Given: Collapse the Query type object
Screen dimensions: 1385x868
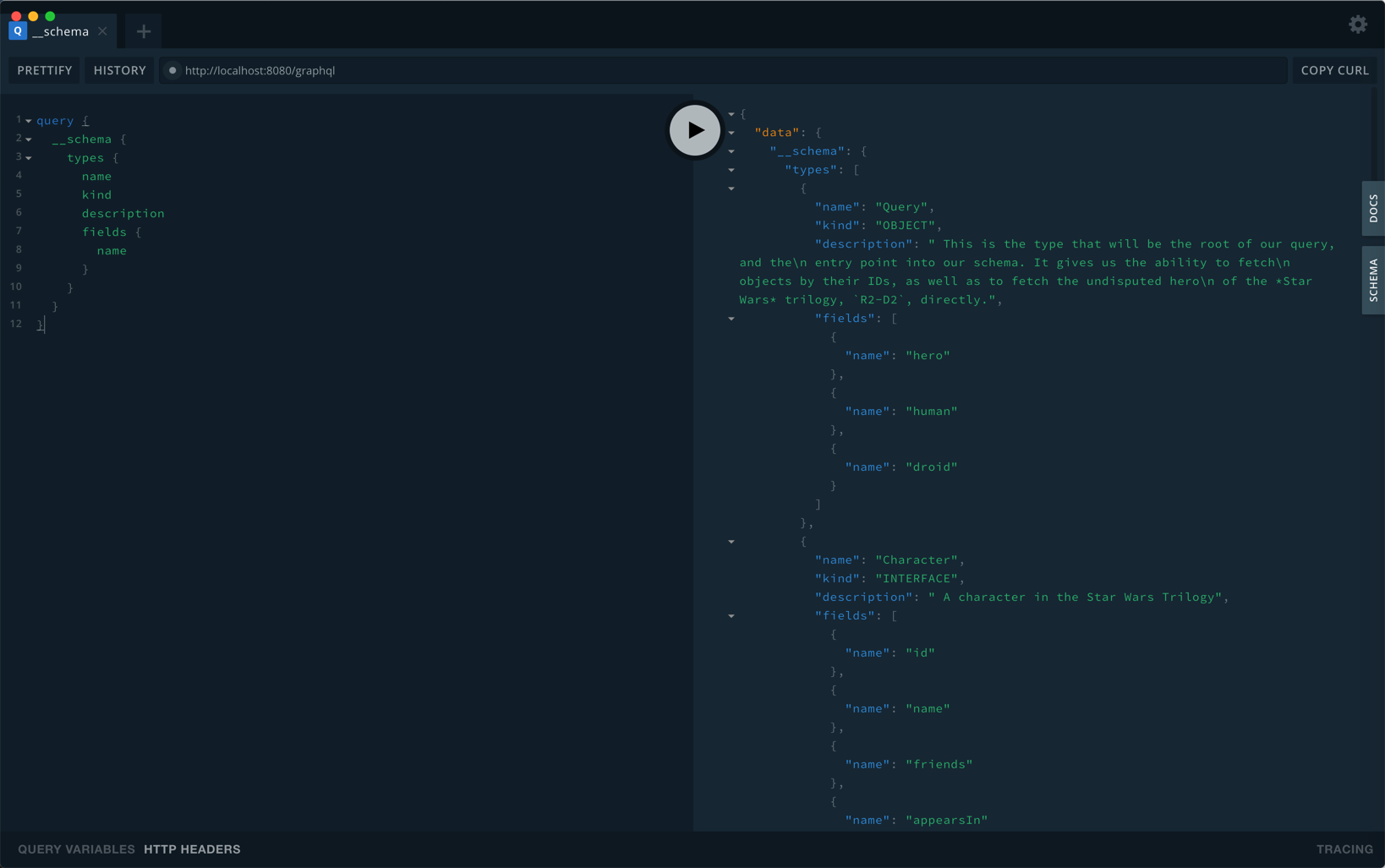Looking at the screenshot, I should tap(731, 188).
